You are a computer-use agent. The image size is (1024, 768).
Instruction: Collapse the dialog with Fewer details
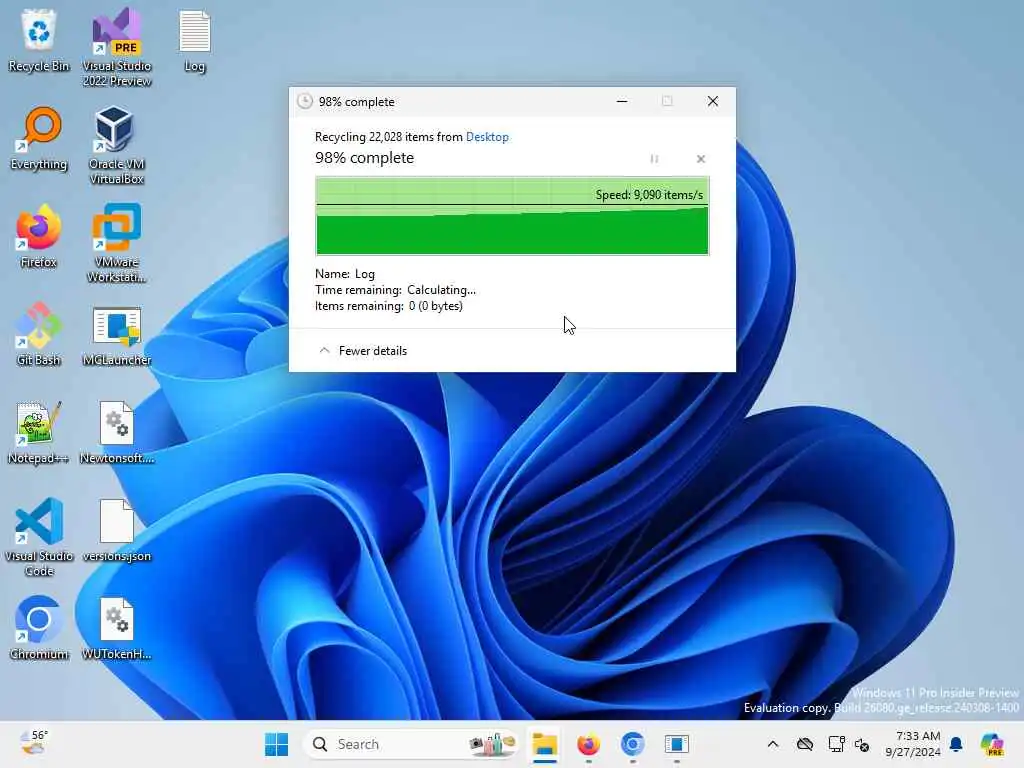pos(363,351)
